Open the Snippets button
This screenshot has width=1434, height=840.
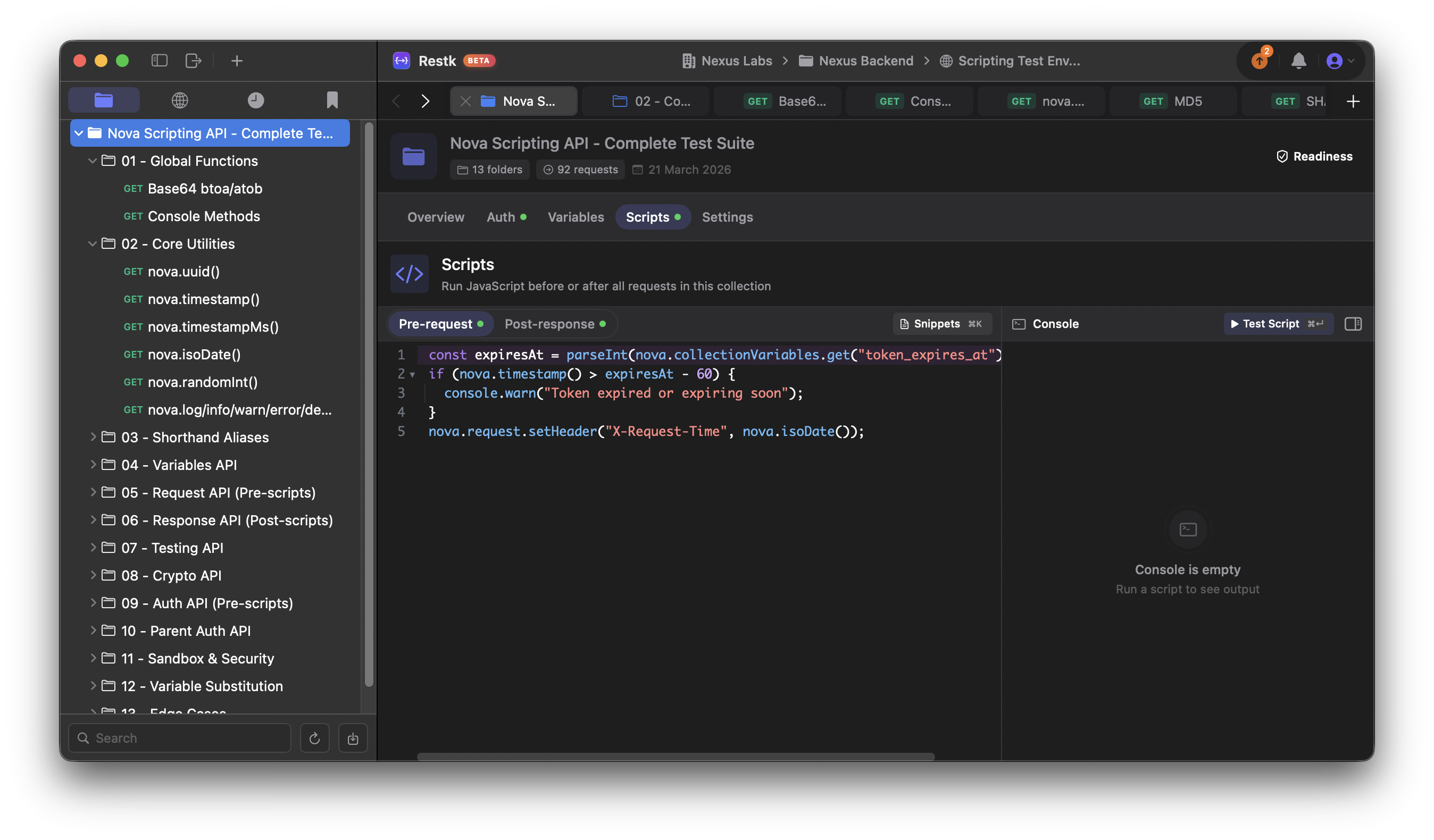tap(942, 324)
